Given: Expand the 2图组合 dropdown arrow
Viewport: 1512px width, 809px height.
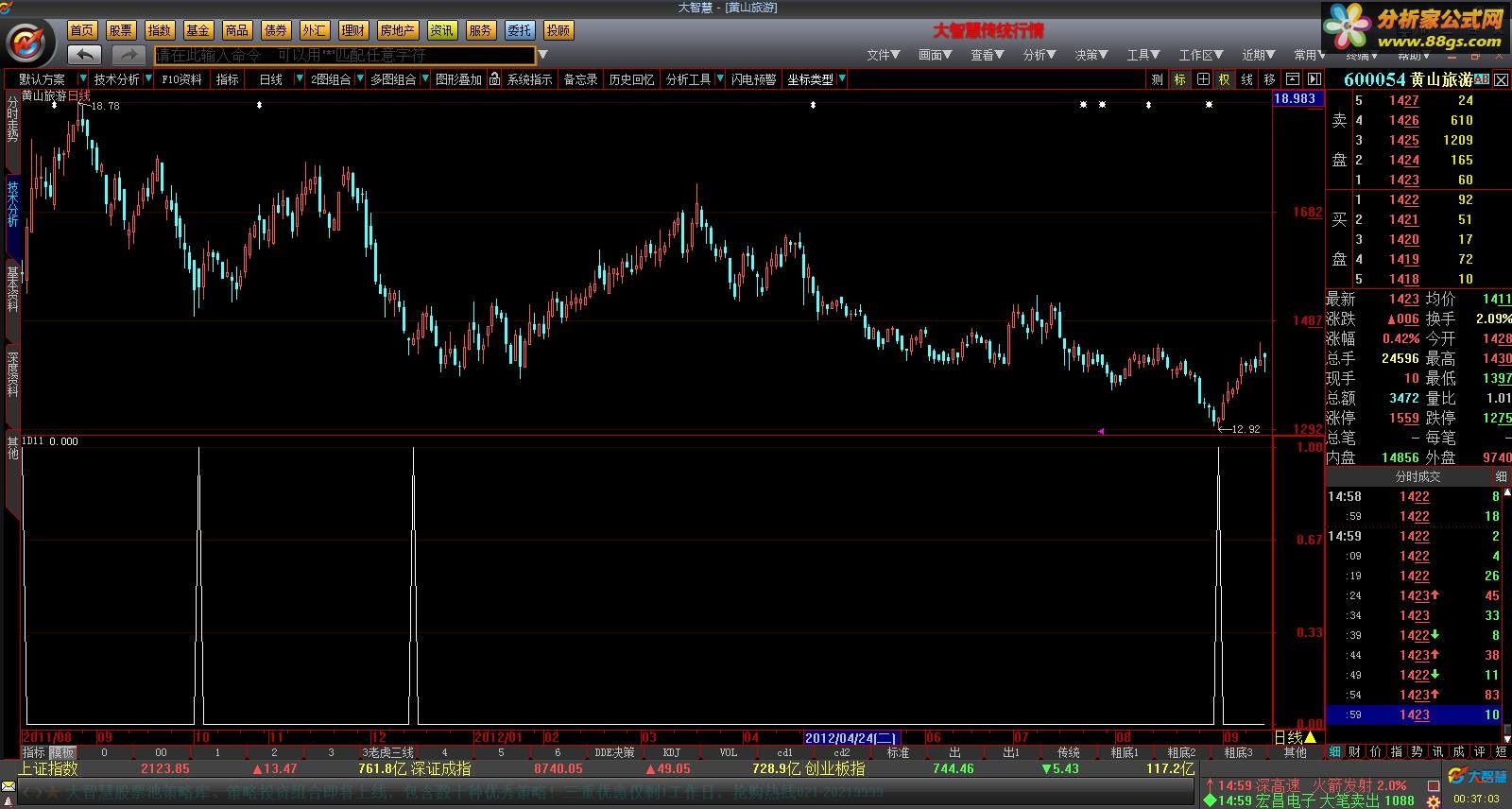Looking at the screenshot, I should point(360,79).
